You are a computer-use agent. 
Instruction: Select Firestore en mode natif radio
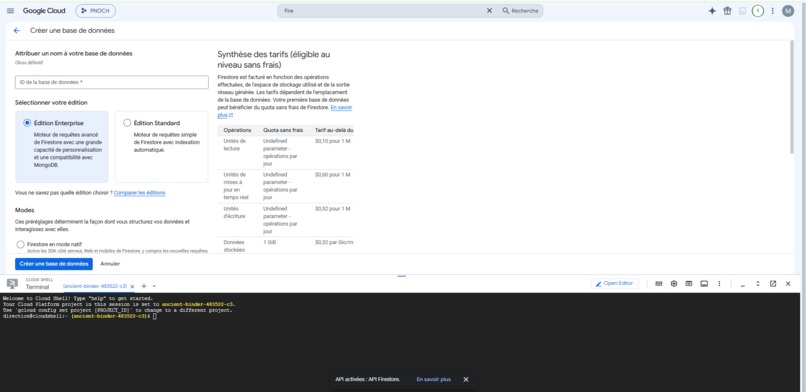click(x=21, y=245)
